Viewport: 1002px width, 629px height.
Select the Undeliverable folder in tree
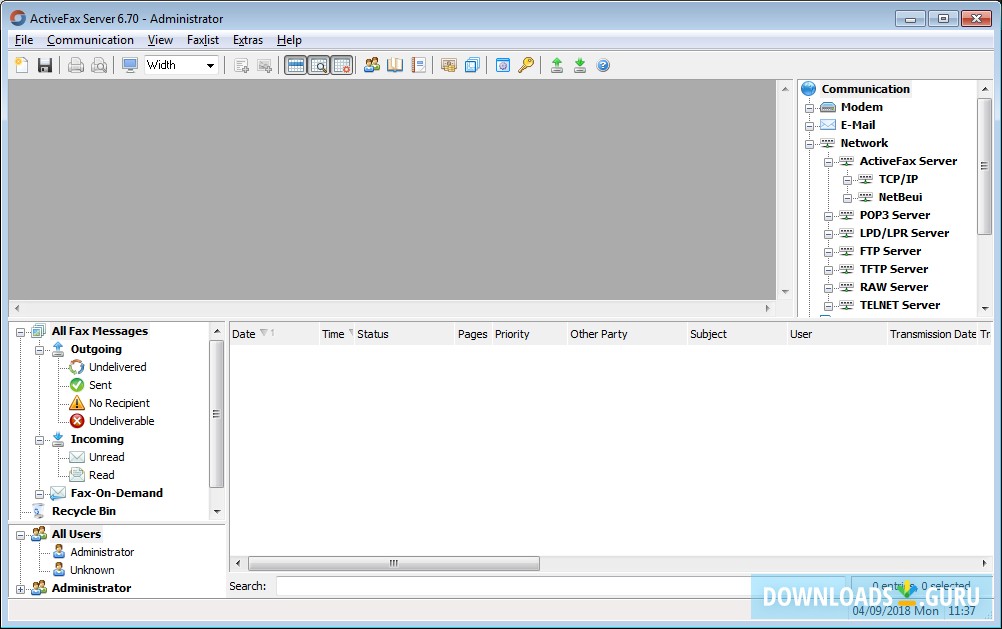121,421
